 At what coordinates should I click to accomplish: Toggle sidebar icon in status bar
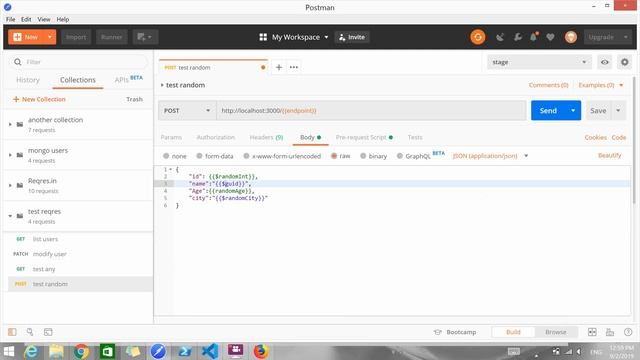[x=12, y=332]
